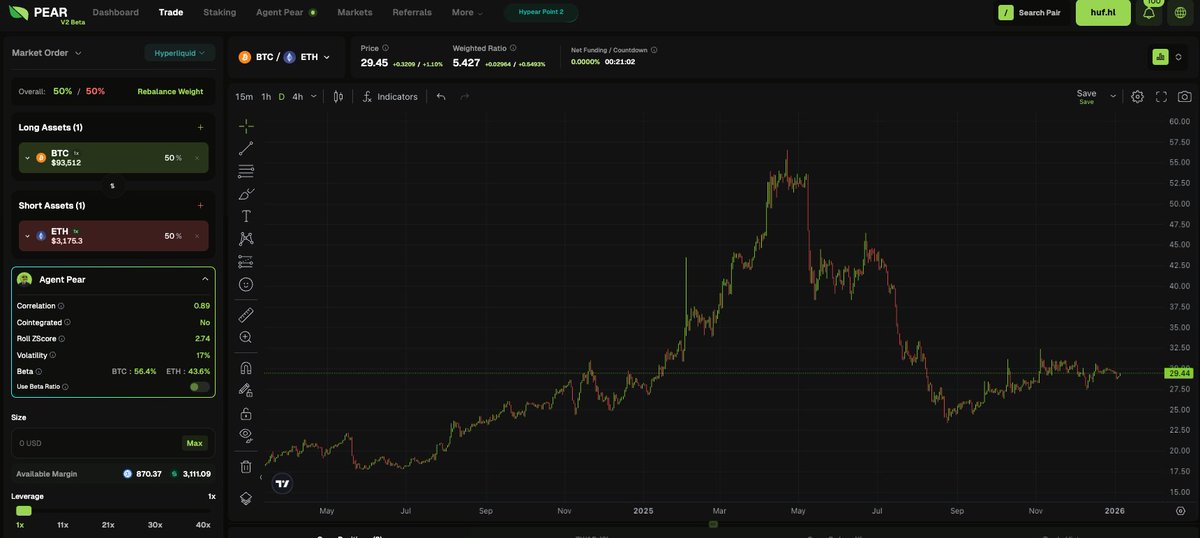Remove ETH from short assets
This screenshot has height=538, width=1200.
[196, 236]
